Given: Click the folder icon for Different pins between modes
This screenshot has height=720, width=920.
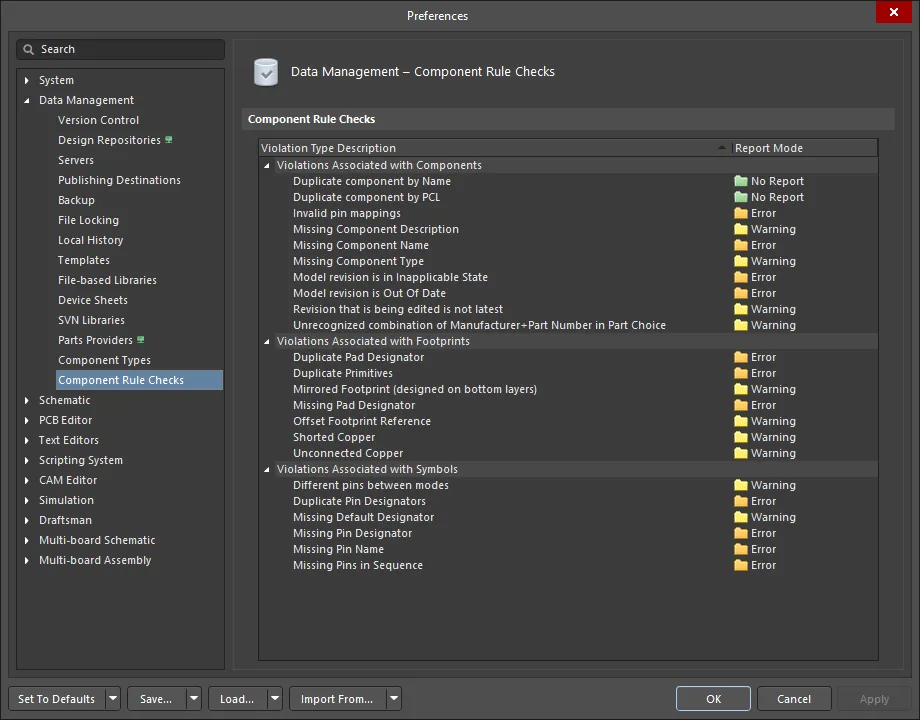Looking at the screenshot, I should [x=740, y=485].
